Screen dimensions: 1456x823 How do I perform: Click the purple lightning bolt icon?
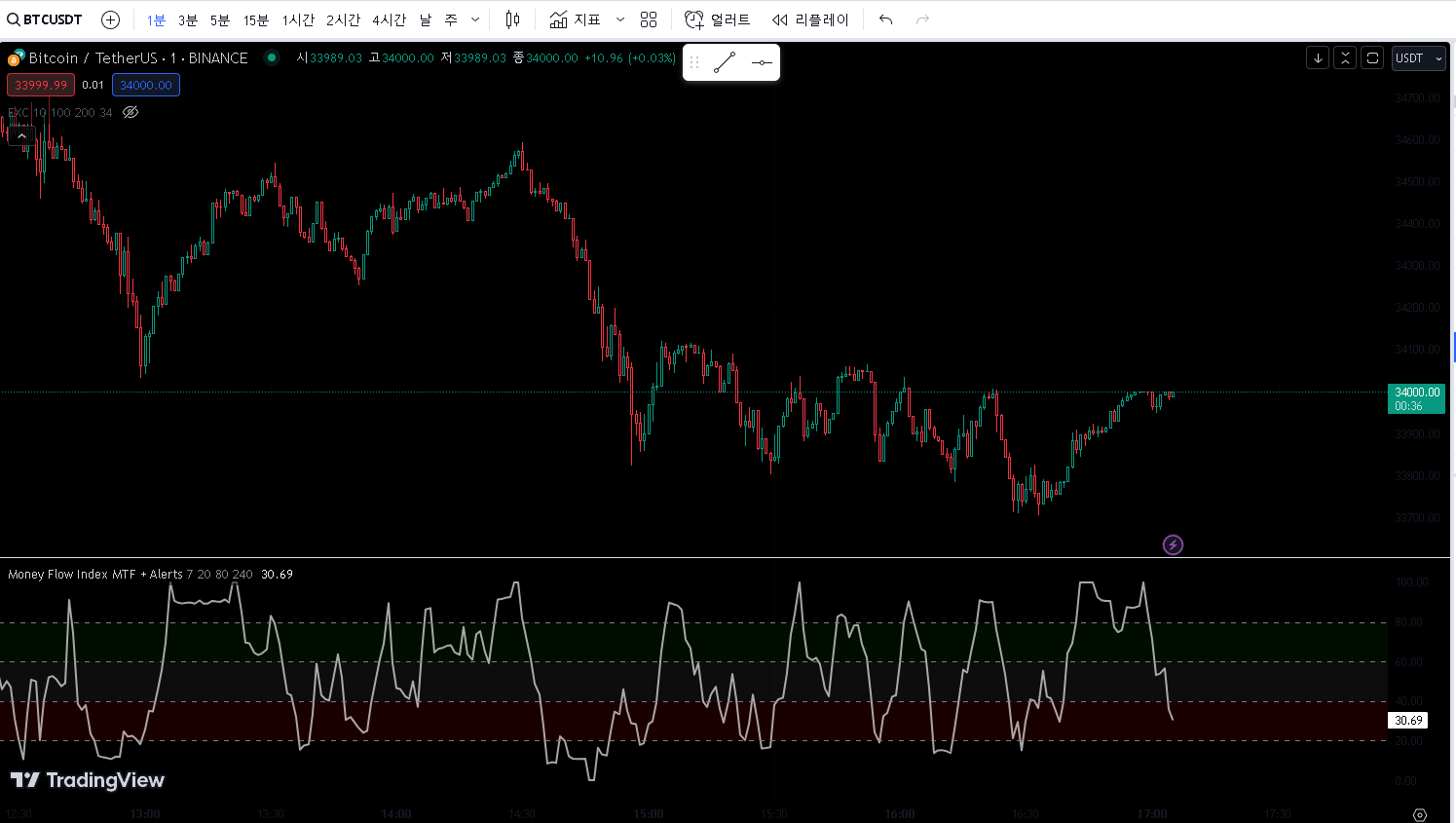1173,544
